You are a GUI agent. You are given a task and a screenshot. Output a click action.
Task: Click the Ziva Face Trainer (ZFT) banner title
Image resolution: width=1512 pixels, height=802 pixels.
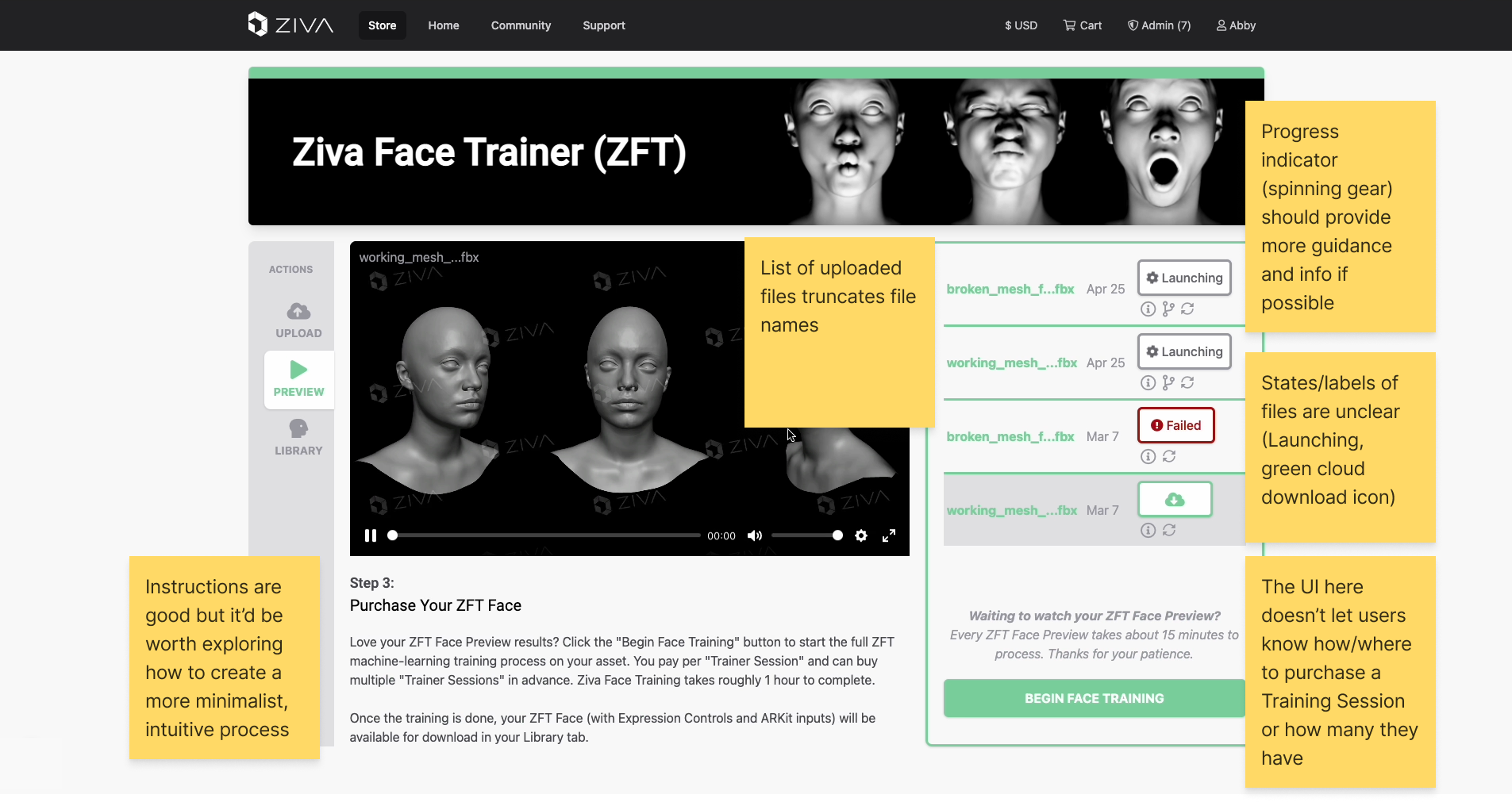tap(489, 152)
